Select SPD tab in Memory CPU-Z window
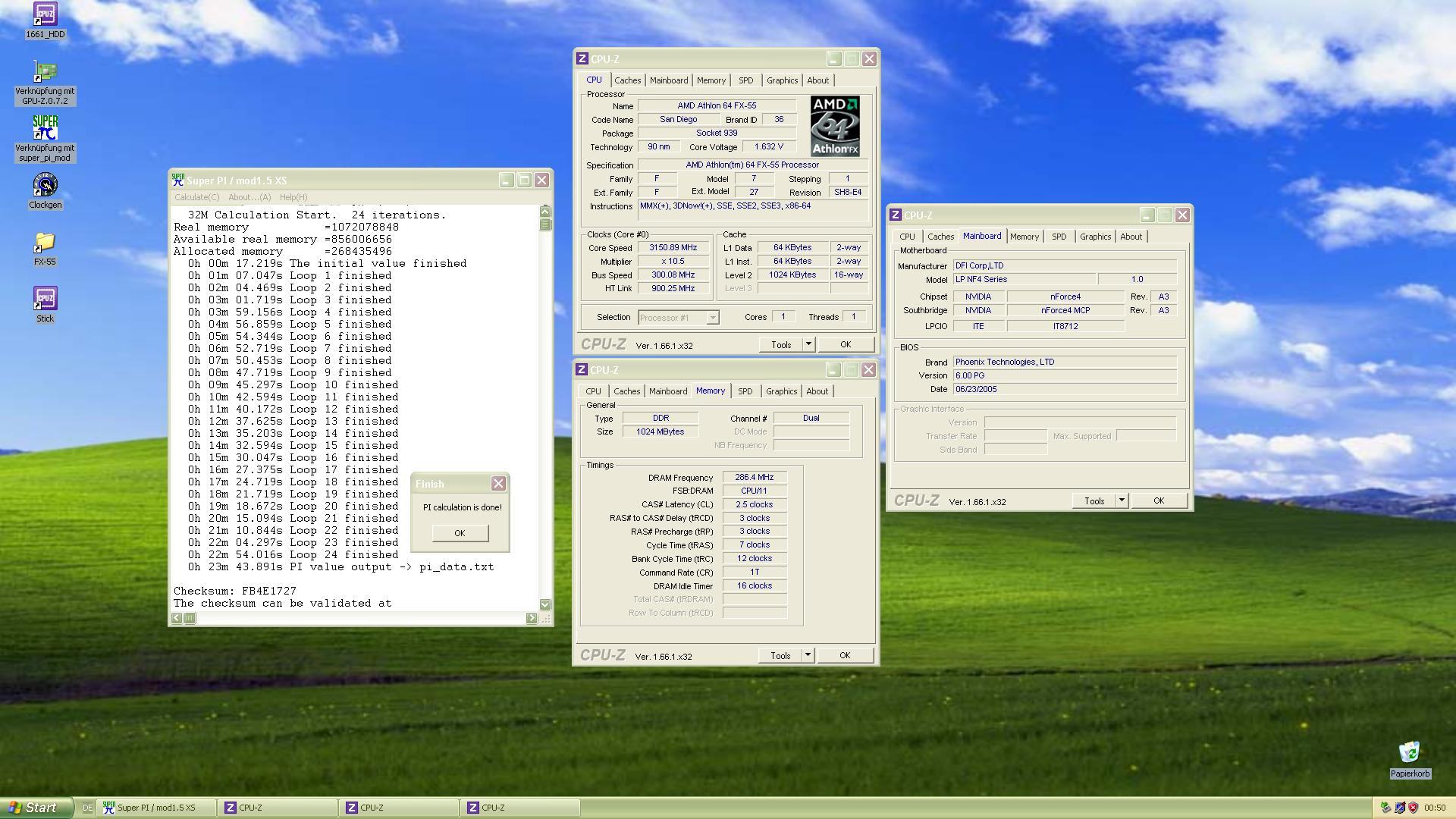The height and width of the screenshot is (819, 1456). (x=745, y=391)
